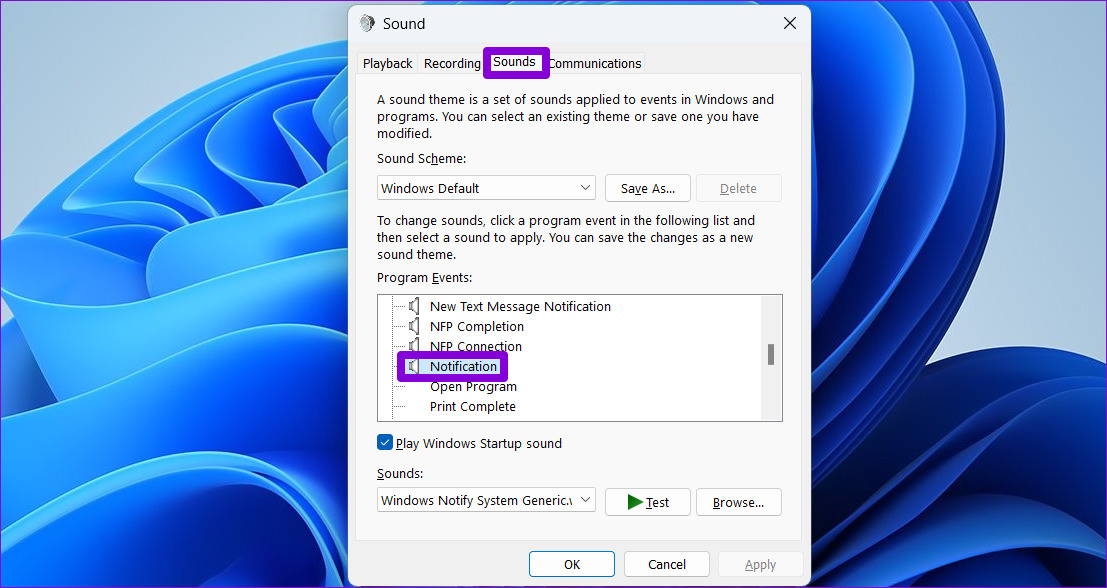Click the Save As... button
The width and height of the screenshot is (1107, 588).
click(647, 188)
